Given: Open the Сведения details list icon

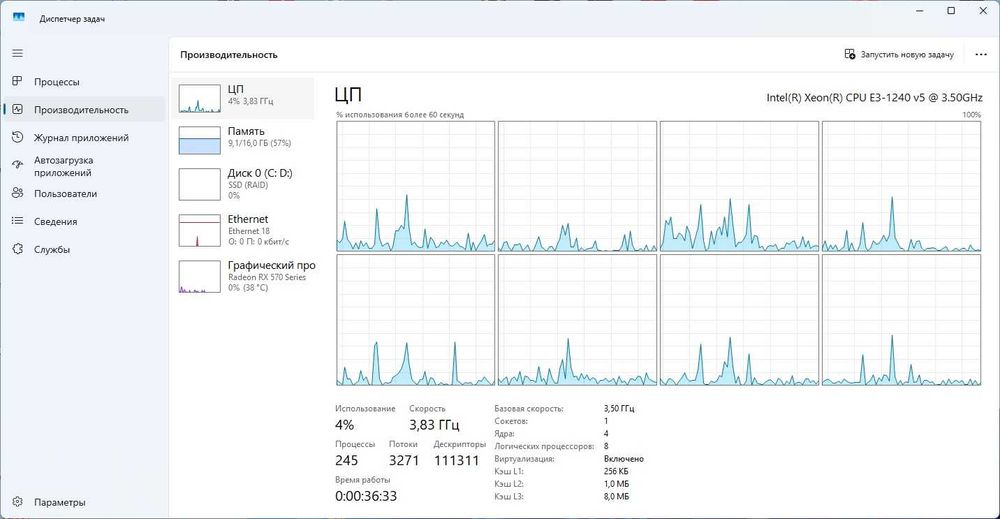Looking at the screenshot, I should coord(17,221).
